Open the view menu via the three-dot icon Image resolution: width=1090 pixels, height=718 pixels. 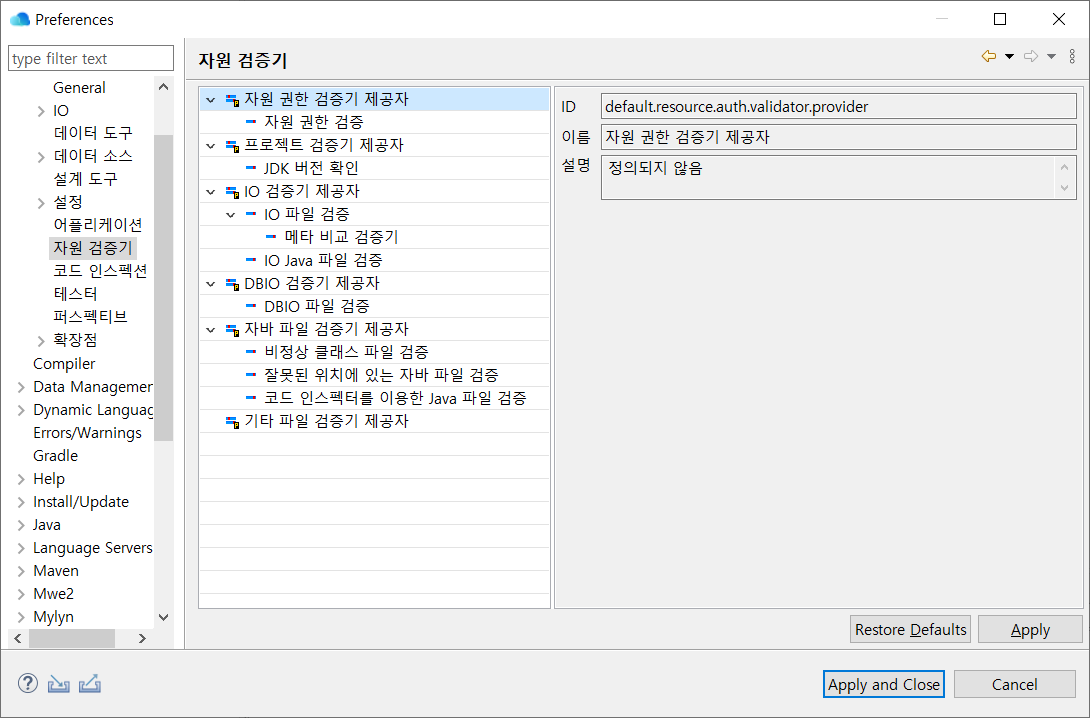tap(1072, 56)
